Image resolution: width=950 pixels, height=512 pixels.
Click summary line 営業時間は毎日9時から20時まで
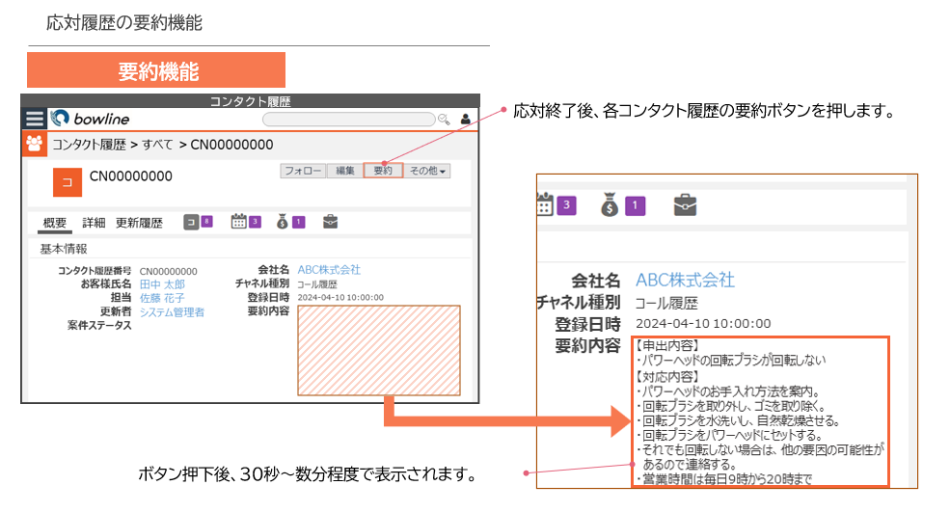point(724,479)
